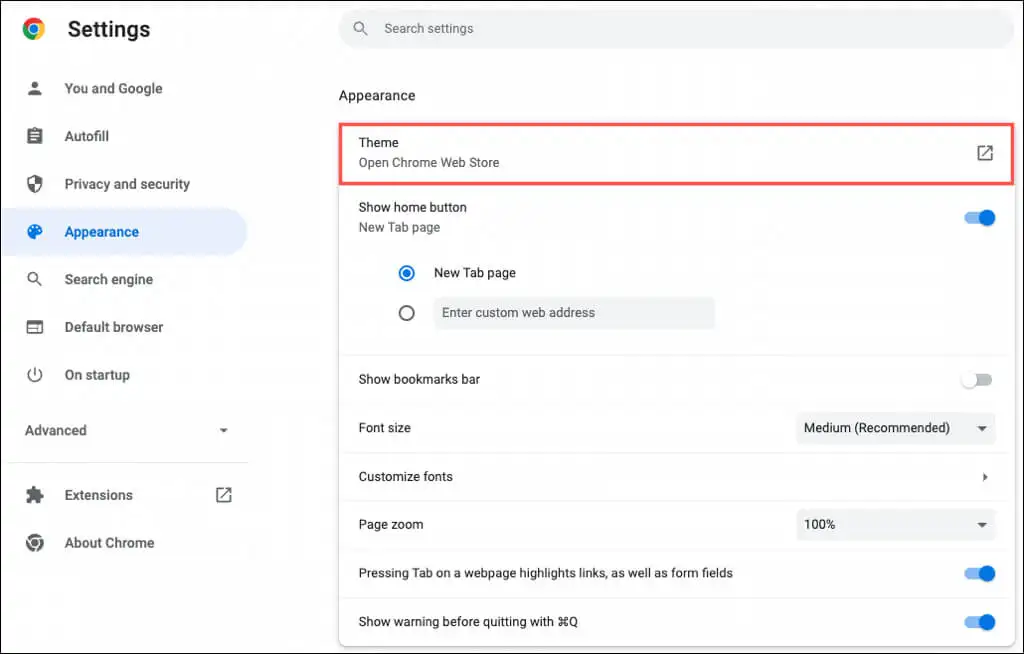Image resolution: width=1024 pixels, height=654 pixels.
Task: Open Customize fonts submenu arrow
Action: click(985, 477)
